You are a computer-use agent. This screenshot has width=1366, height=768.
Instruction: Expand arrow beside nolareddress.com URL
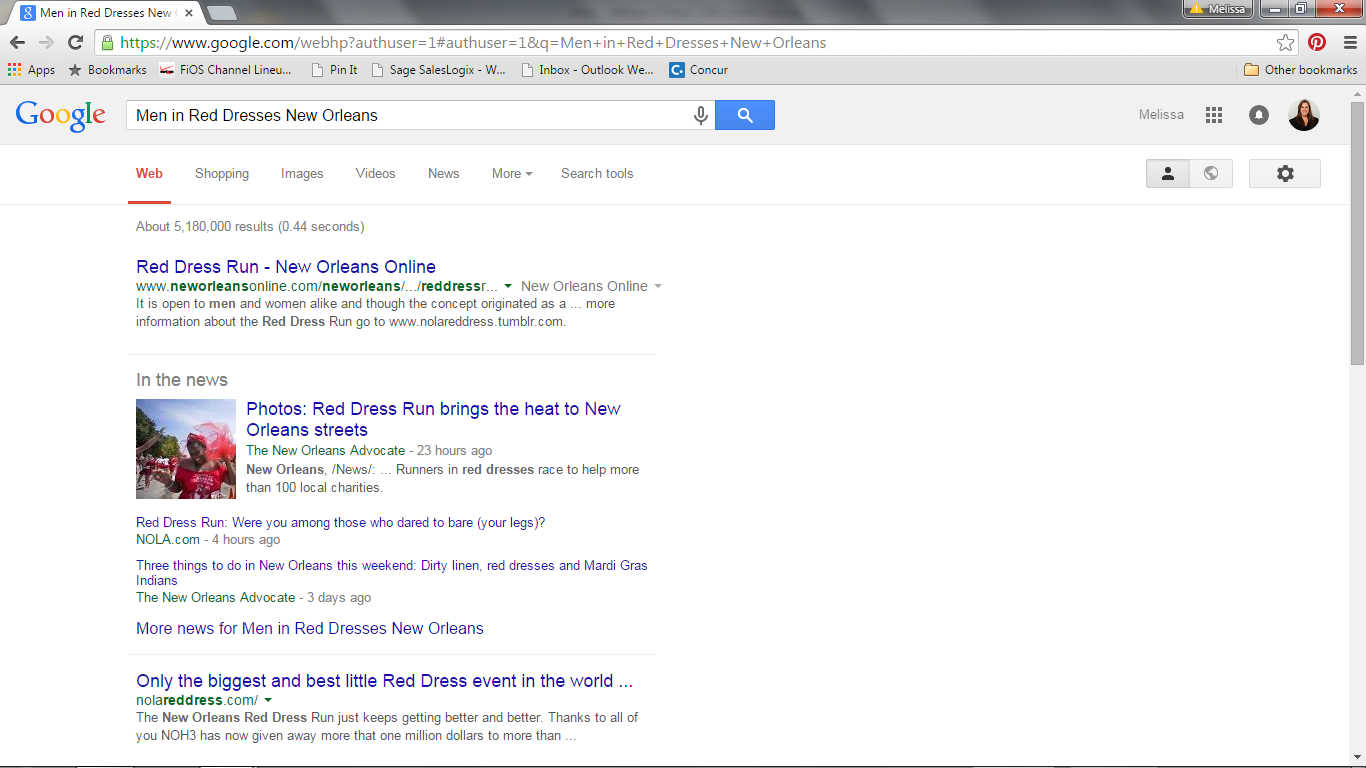coord(268,700)
